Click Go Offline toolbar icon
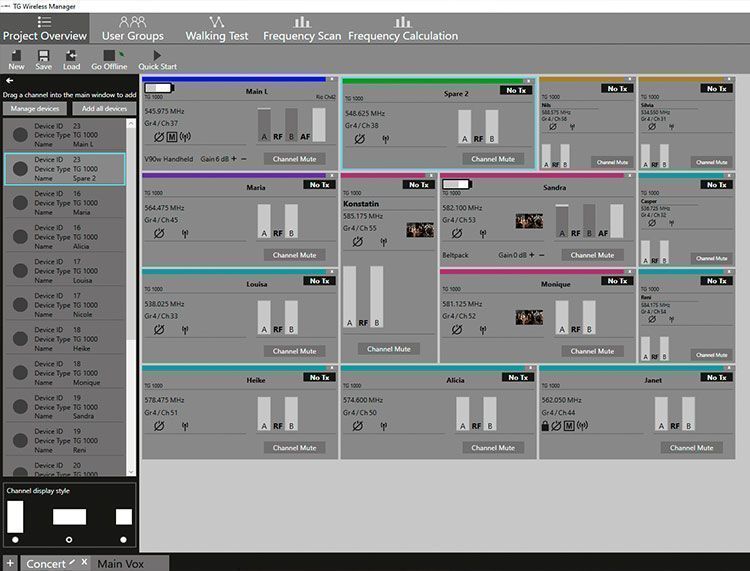The height and width of the screenshot is (571, 750). point(110,55)
